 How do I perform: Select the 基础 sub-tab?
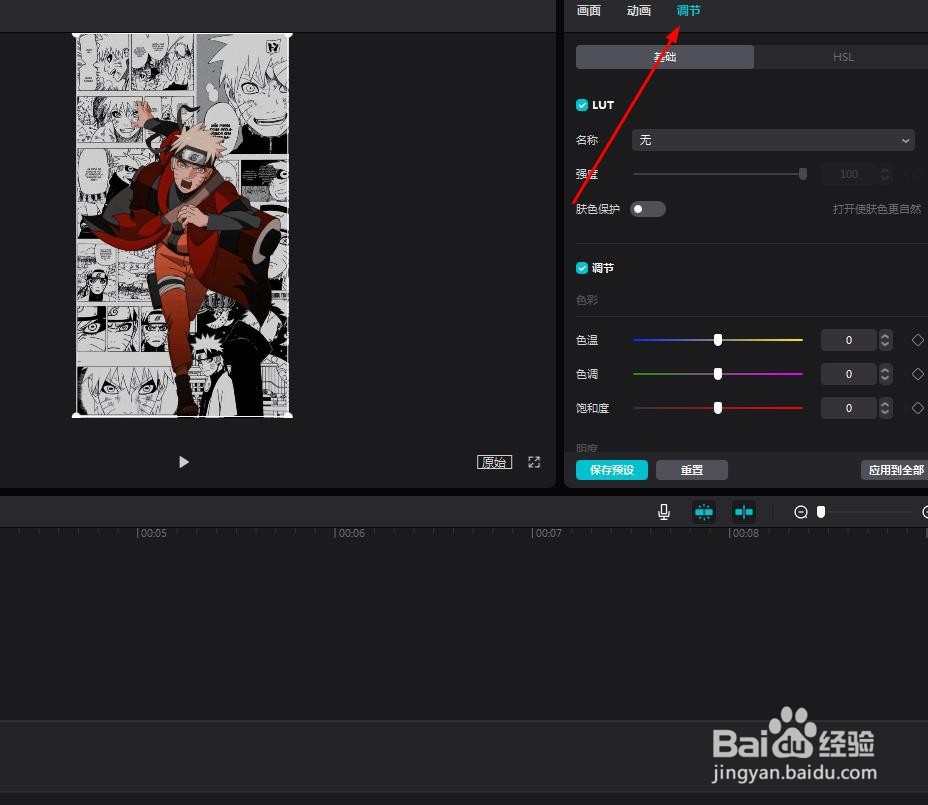tap(665, 57)
